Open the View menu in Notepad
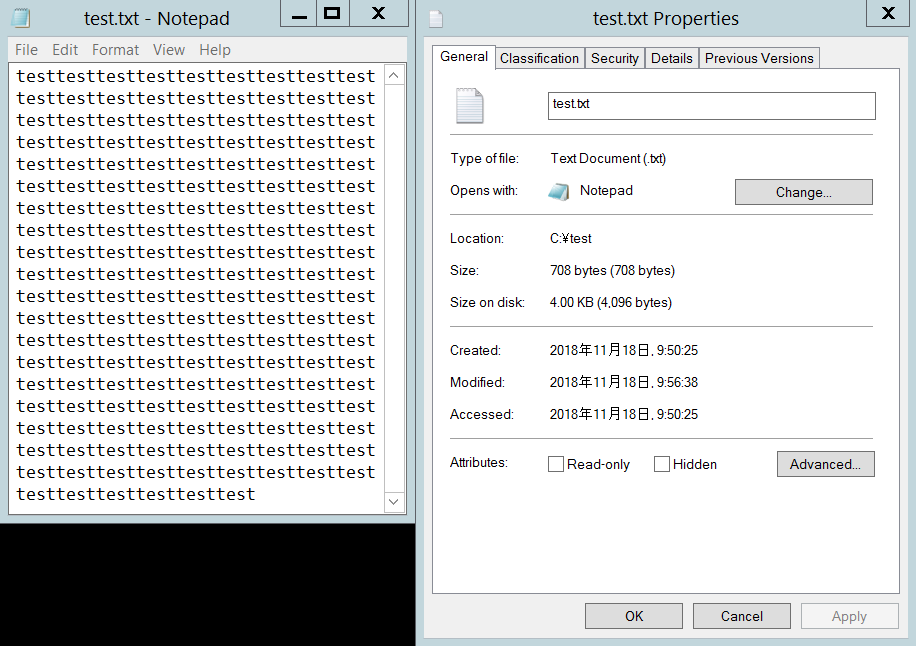 tap(169, 50)
